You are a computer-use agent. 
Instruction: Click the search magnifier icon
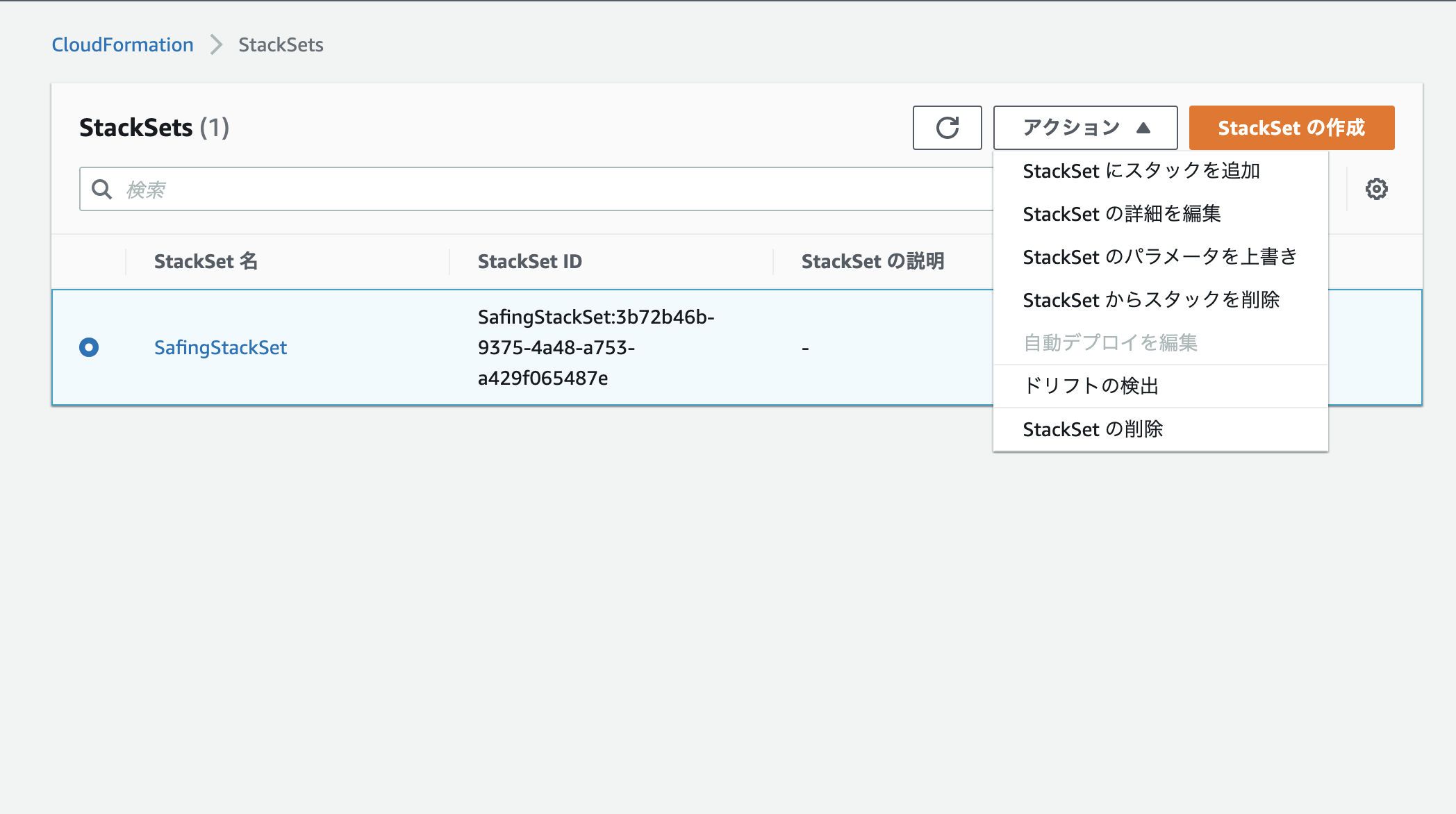point(102,189)
